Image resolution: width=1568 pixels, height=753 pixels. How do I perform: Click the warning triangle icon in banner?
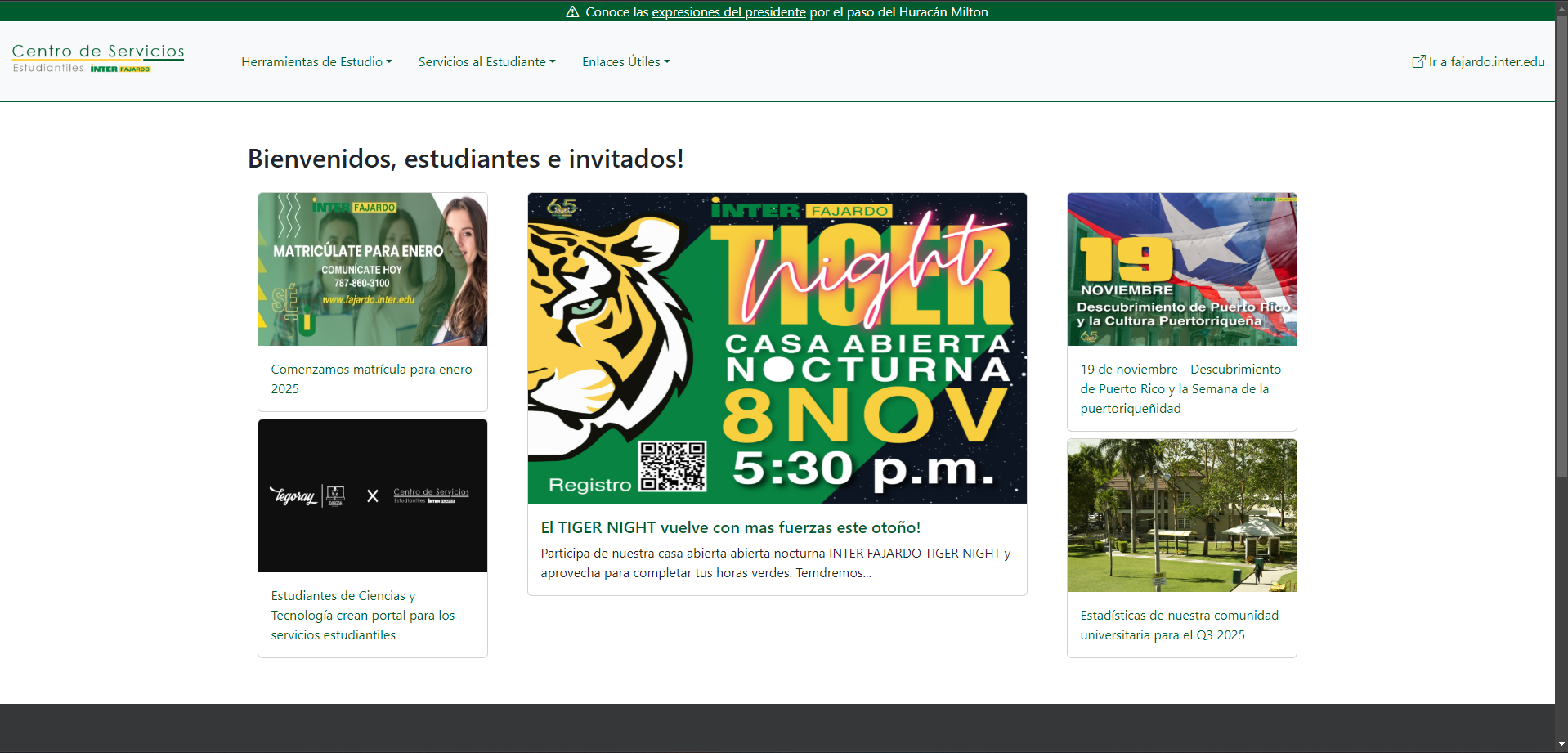tap(572, 11)
